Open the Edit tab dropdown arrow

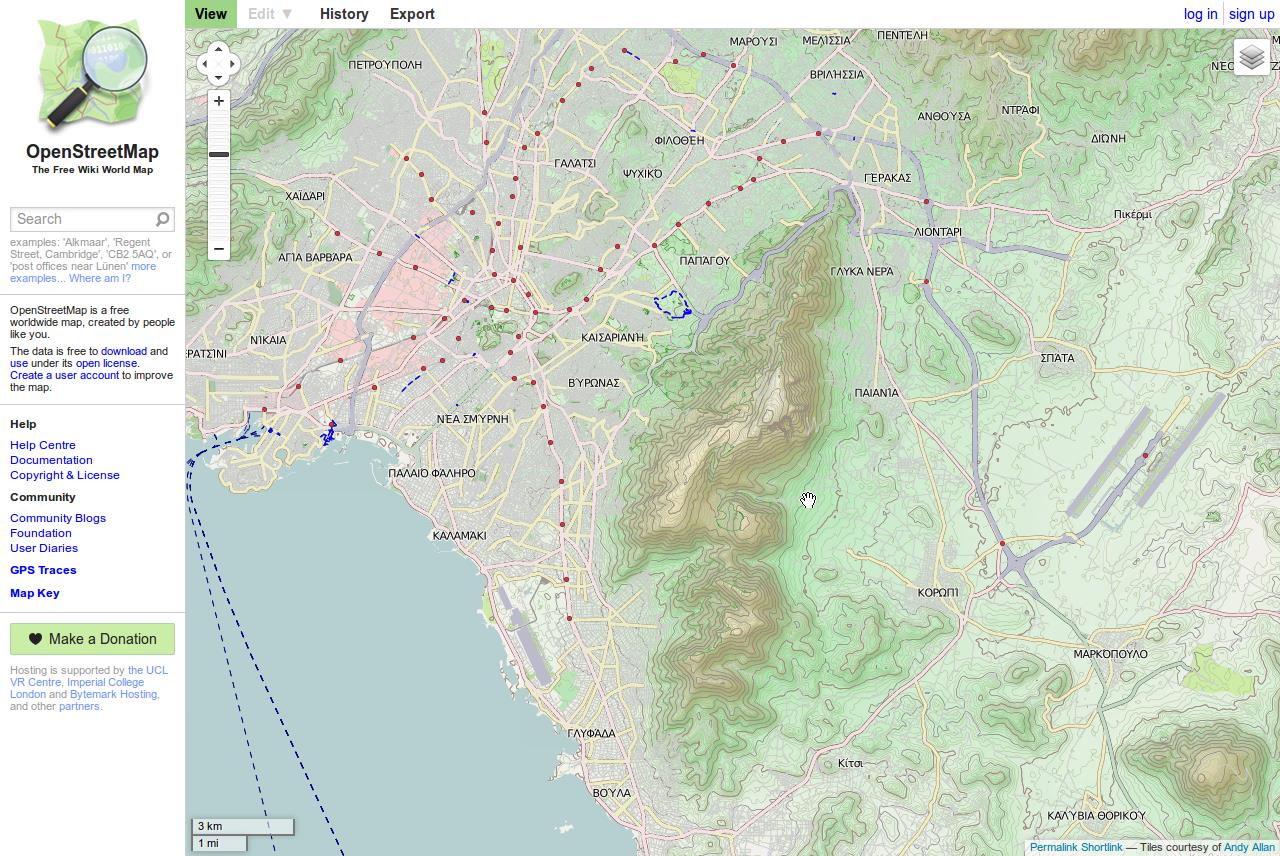(x=287, y=14)
